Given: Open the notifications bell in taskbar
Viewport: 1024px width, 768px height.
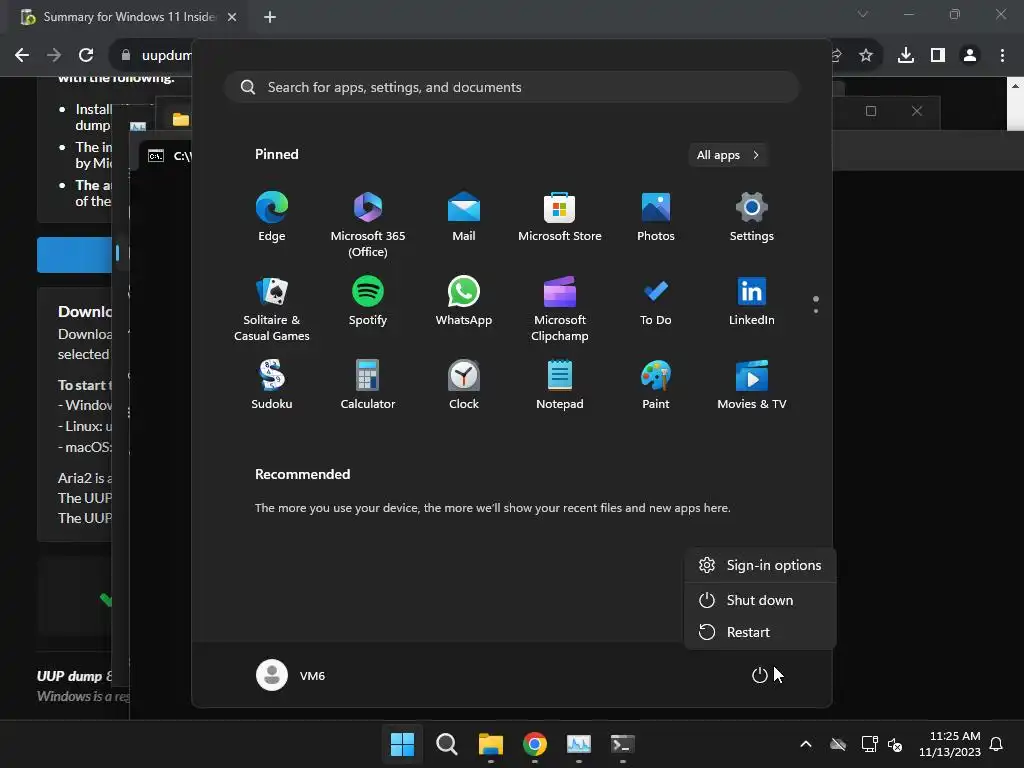Looking at the screenshot, I should click(x=997, y=744).
